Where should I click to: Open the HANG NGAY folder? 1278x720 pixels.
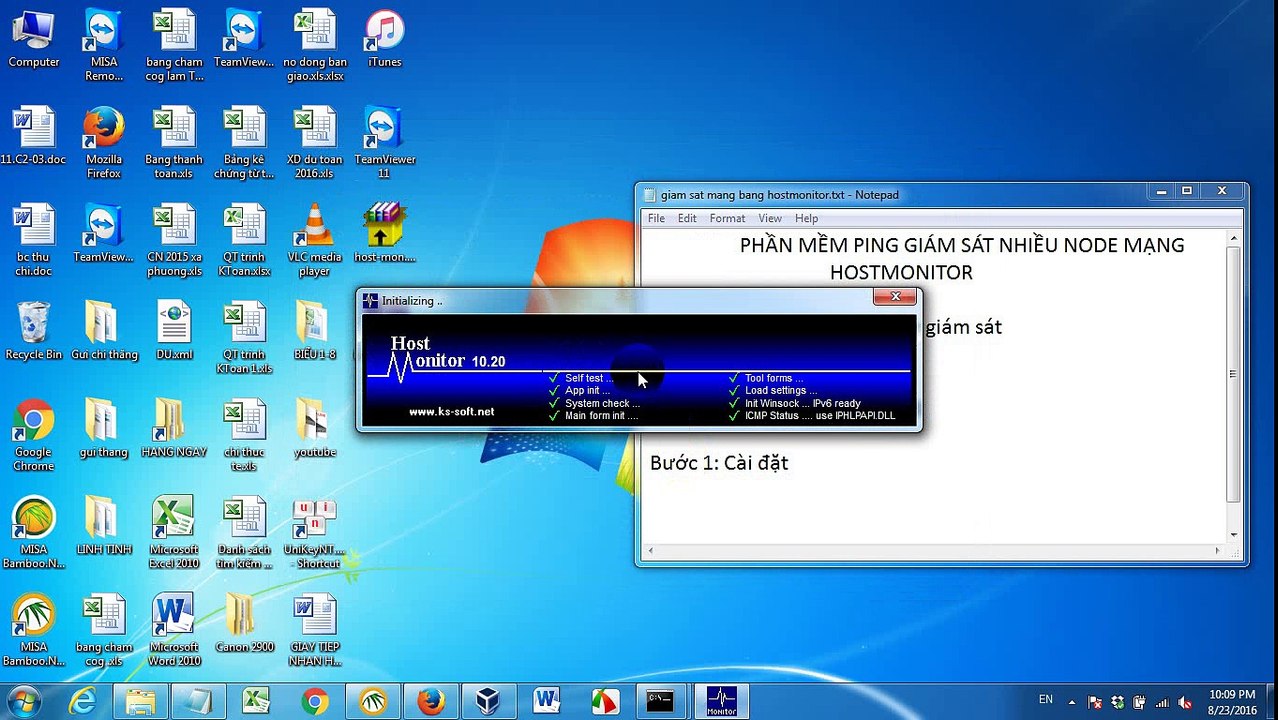(174, 429)
